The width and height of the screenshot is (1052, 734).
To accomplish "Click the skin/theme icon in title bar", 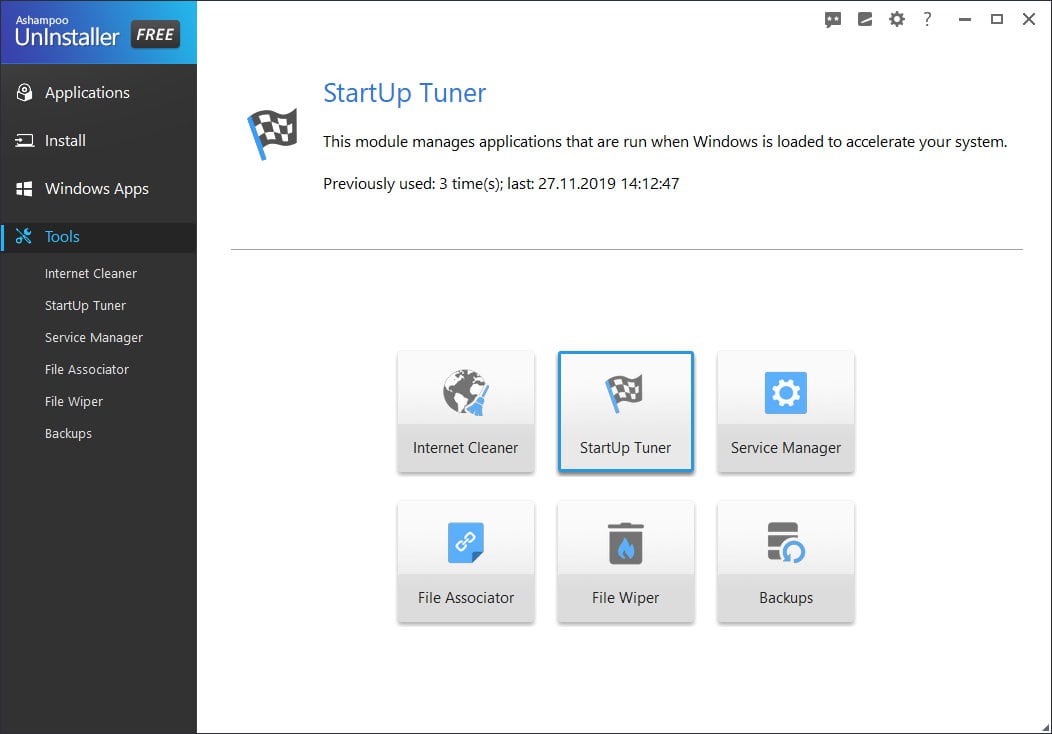I will 865,19.
